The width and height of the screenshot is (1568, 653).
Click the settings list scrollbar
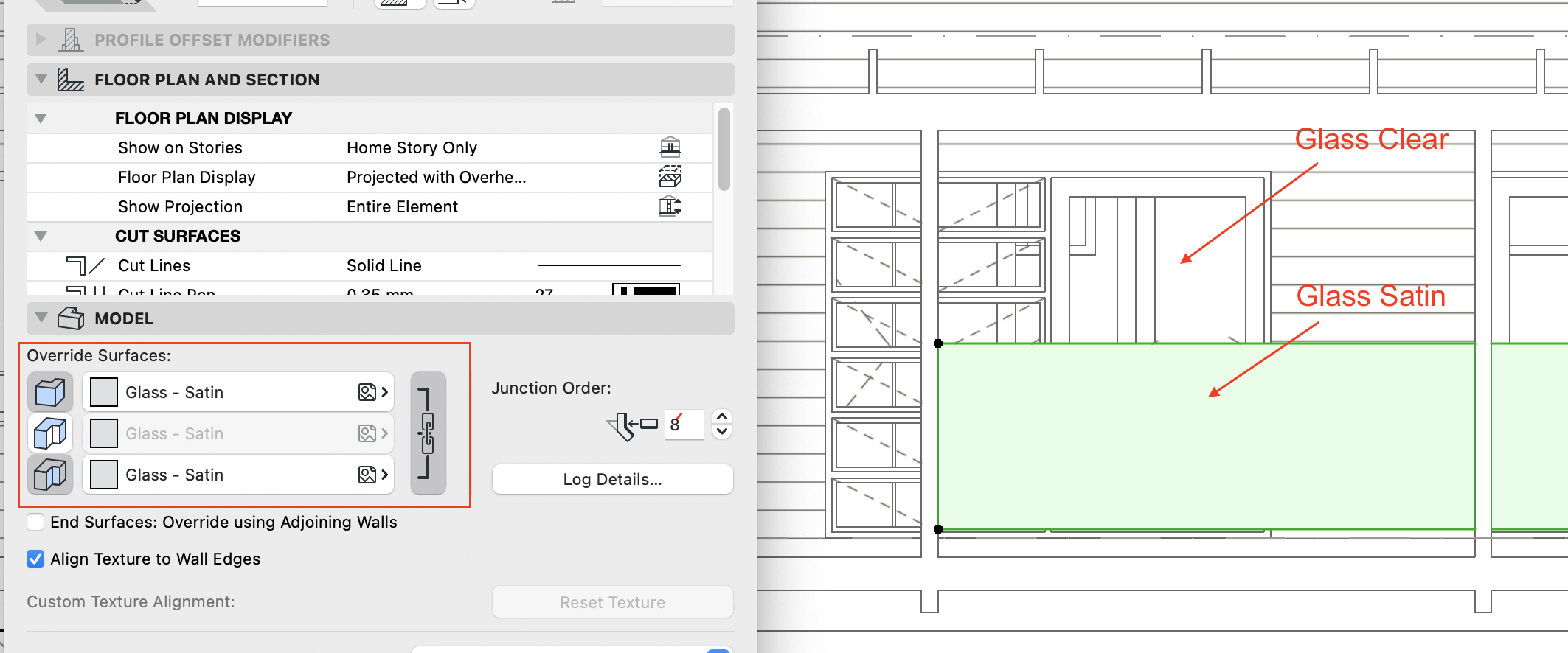point(724,150)
